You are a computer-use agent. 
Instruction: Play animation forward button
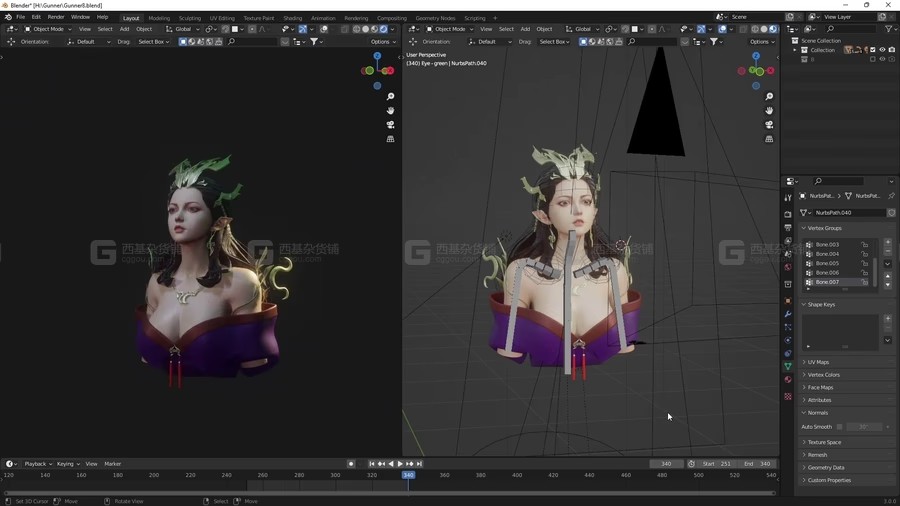[400, 464]
